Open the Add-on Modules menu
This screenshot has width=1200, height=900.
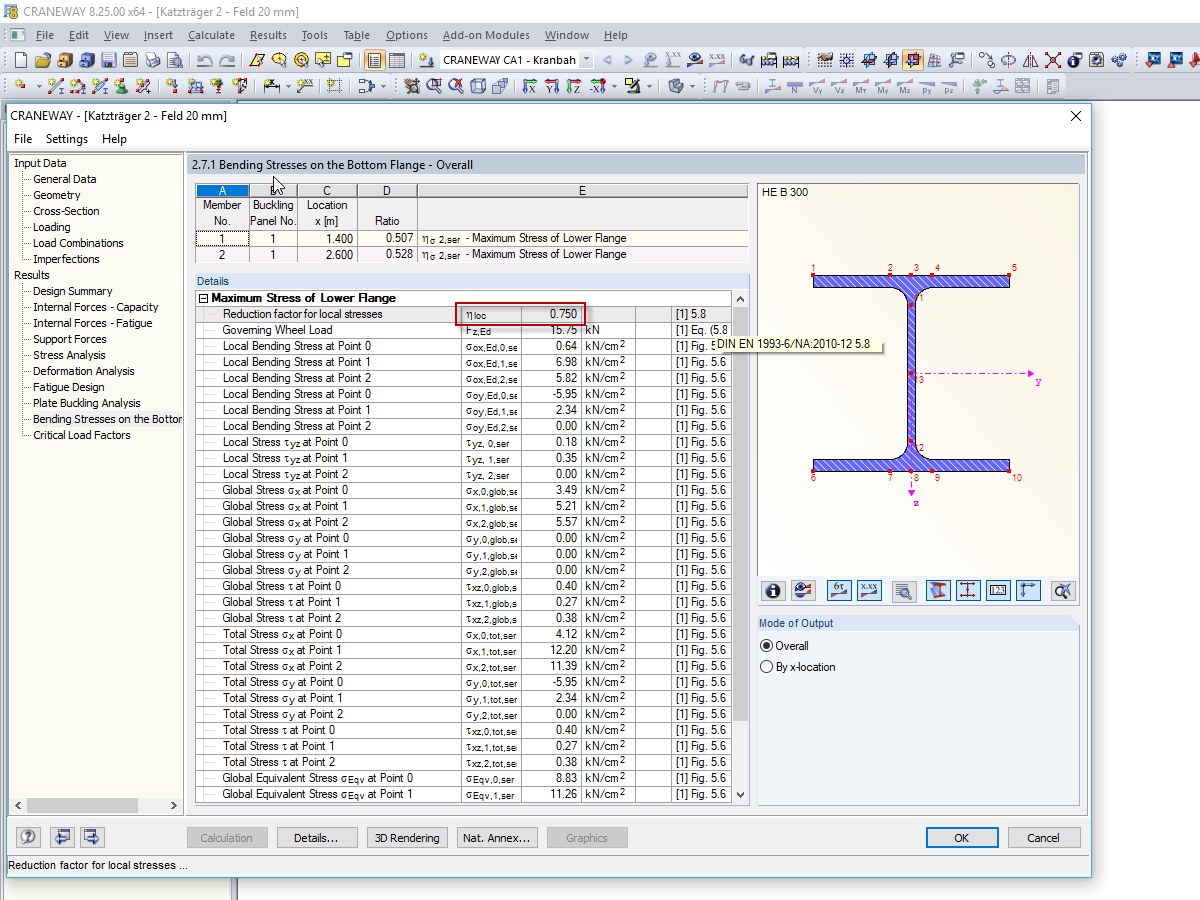[486, 35]
